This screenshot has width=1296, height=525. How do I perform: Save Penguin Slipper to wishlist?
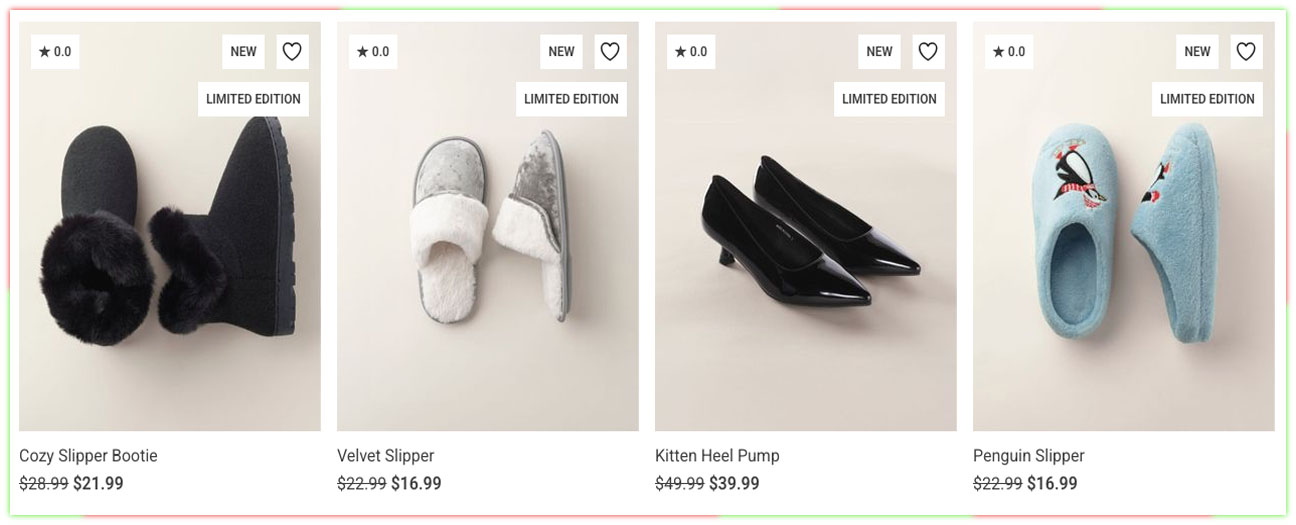pyautogui.click(x=1245, y=52)
